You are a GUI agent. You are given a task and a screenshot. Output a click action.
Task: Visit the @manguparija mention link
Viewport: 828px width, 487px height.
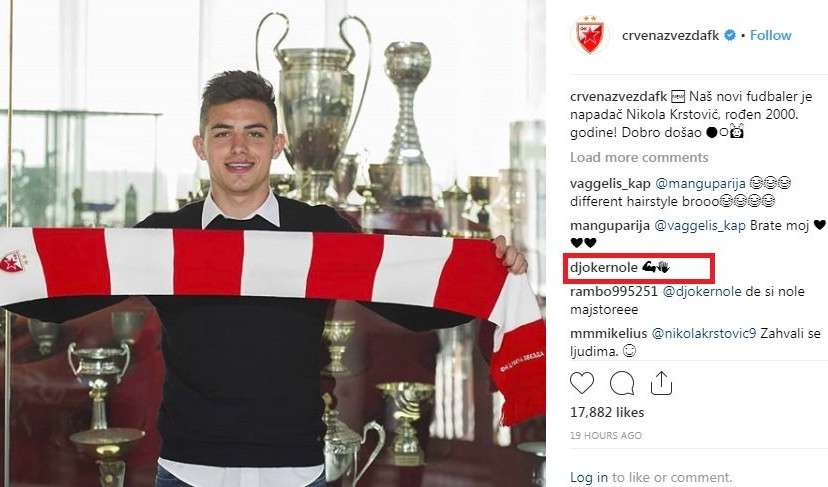pyautogui.click(x=700, y=184)
